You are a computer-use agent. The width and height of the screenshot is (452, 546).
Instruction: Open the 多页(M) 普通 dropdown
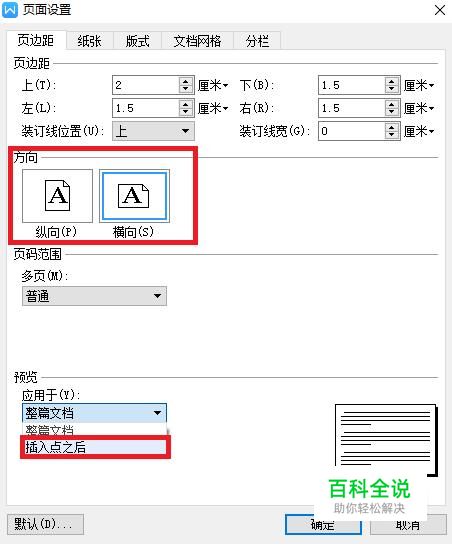(94, 296)
